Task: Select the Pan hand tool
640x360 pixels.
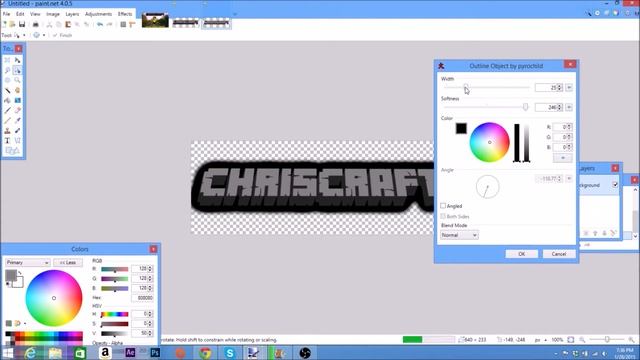Action: [17, 90]
